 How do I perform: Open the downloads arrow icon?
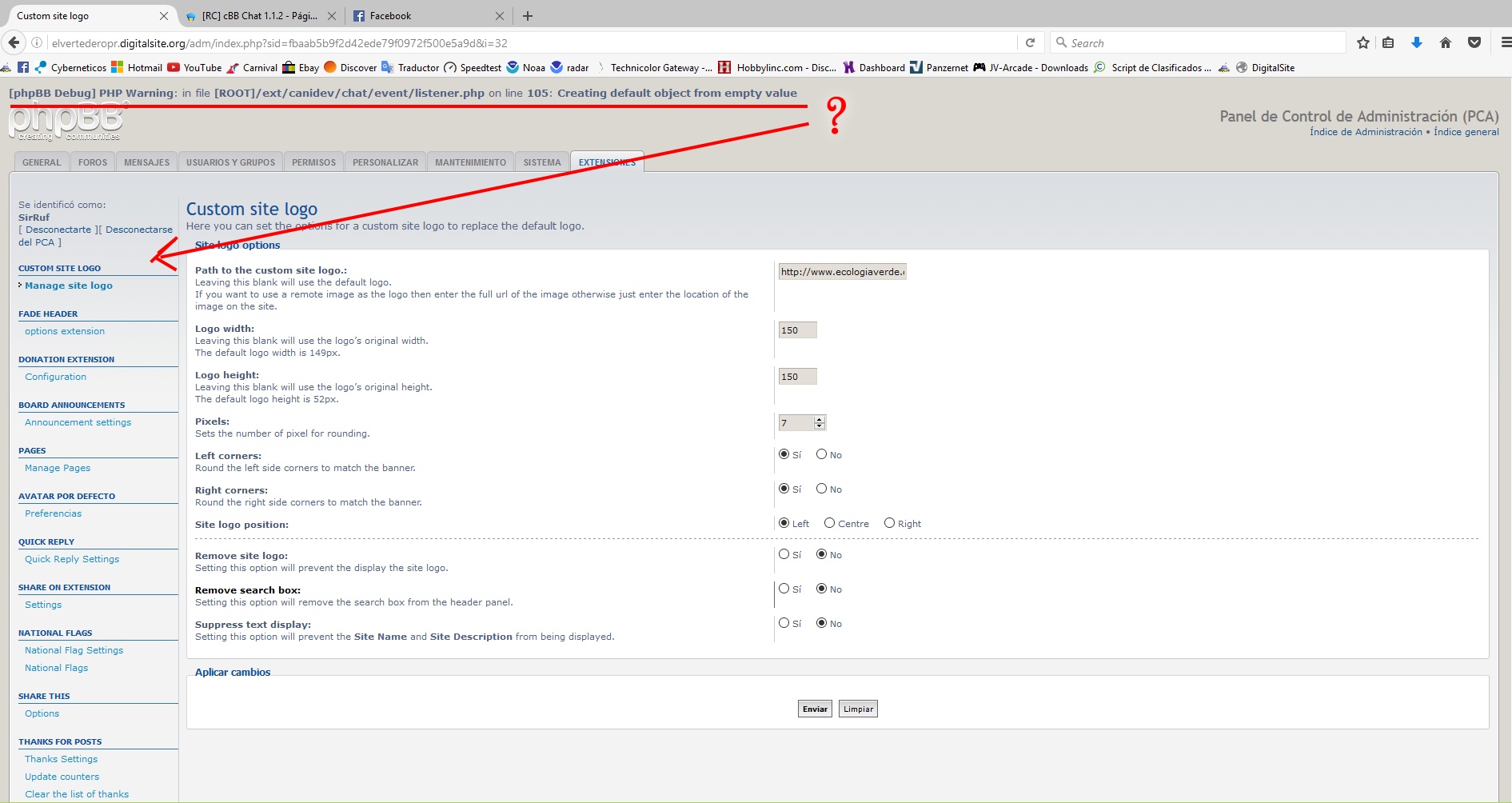click(x=1416, y=43)
